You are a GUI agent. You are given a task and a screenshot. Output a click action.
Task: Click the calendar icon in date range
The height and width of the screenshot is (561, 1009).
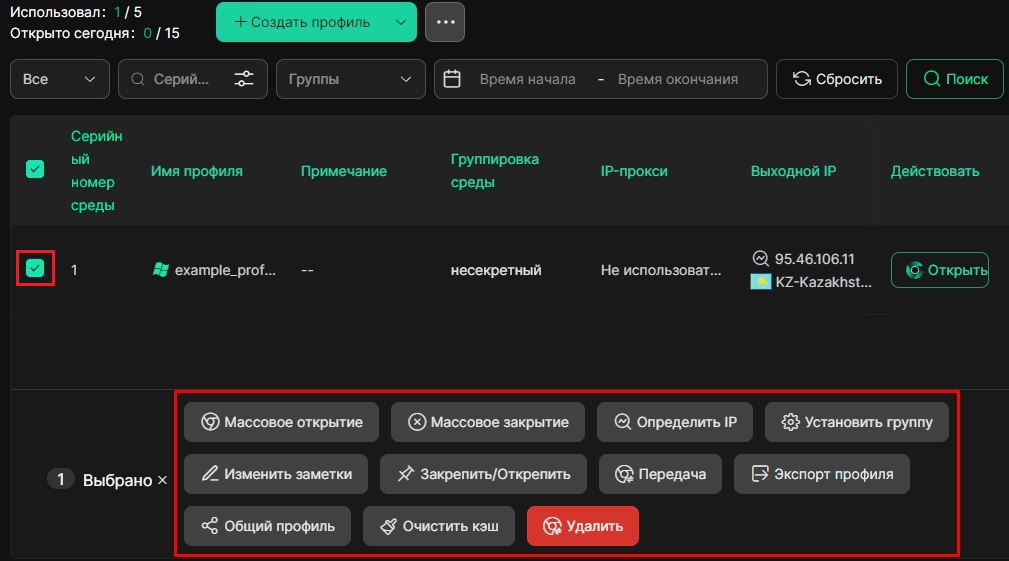[x=452, y=79]
